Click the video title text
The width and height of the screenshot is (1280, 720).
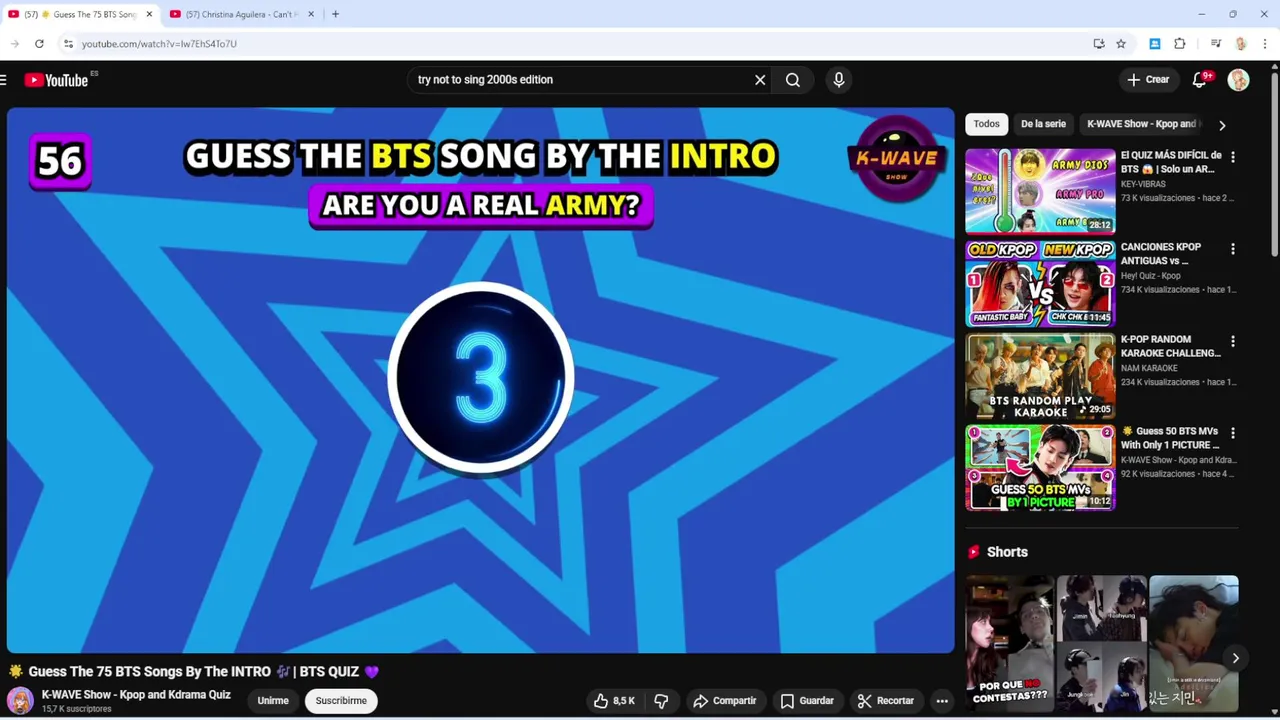[194, 672]
